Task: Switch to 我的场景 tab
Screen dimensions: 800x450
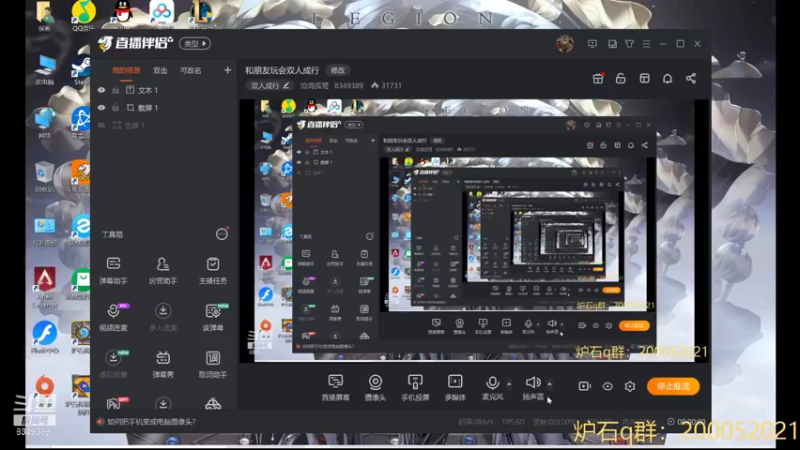Action: [x=126, y=70]
